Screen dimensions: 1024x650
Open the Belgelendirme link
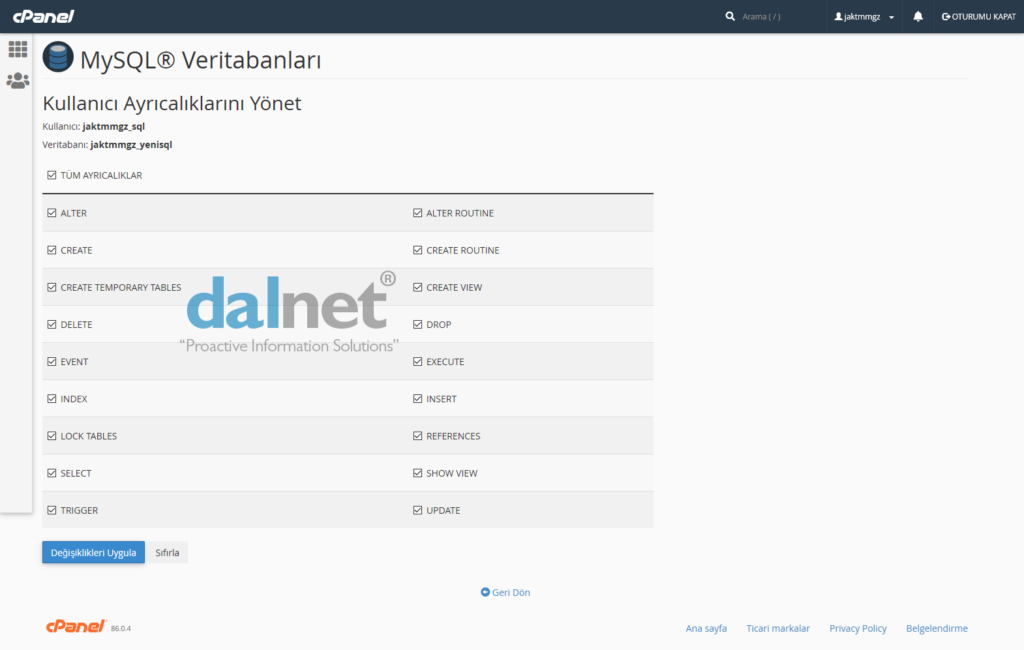click(936, 628)
